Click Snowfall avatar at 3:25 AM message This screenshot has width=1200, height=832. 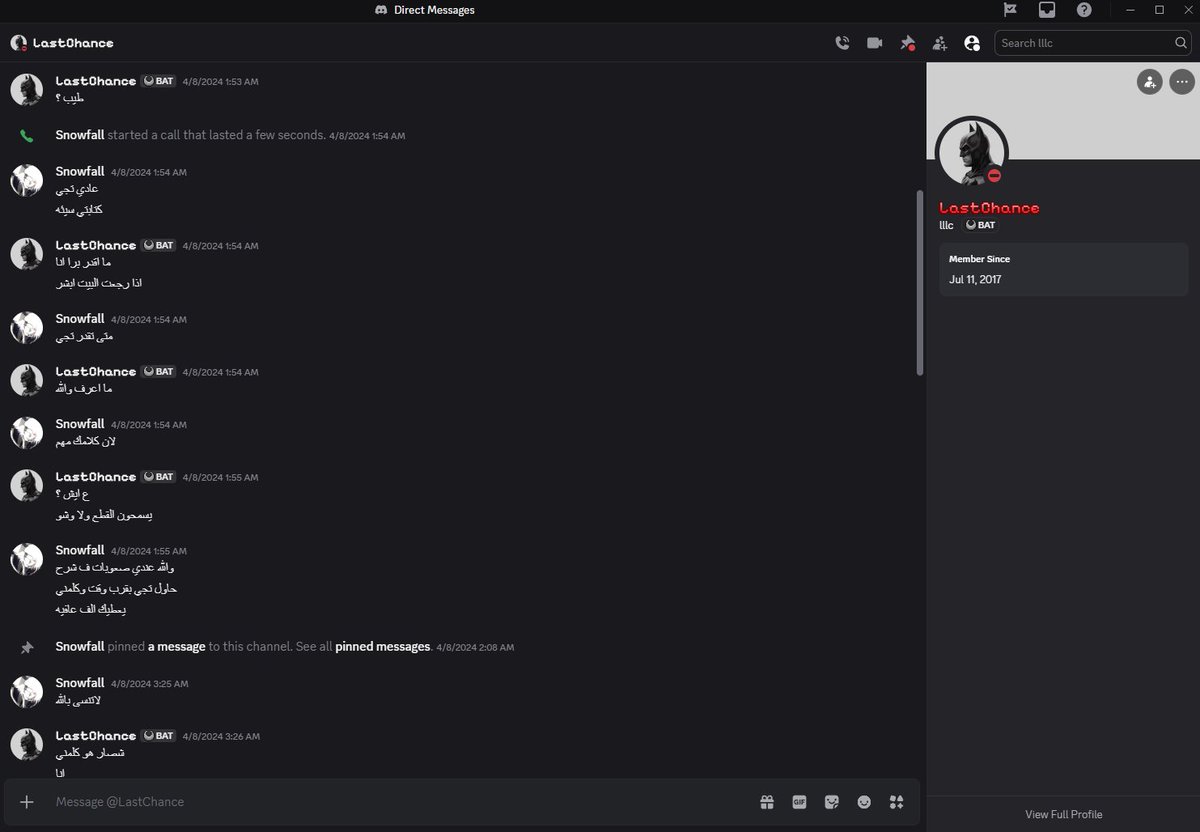coord(27,692)
